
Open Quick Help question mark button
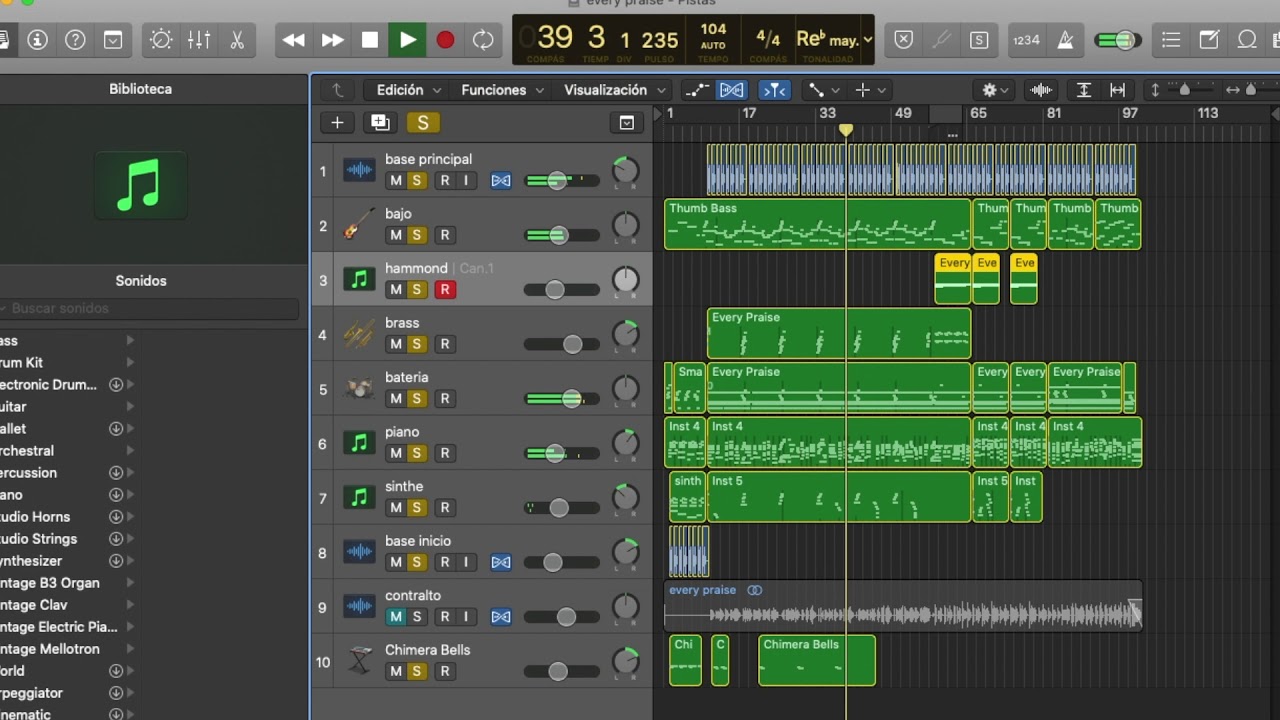[75, 40]
